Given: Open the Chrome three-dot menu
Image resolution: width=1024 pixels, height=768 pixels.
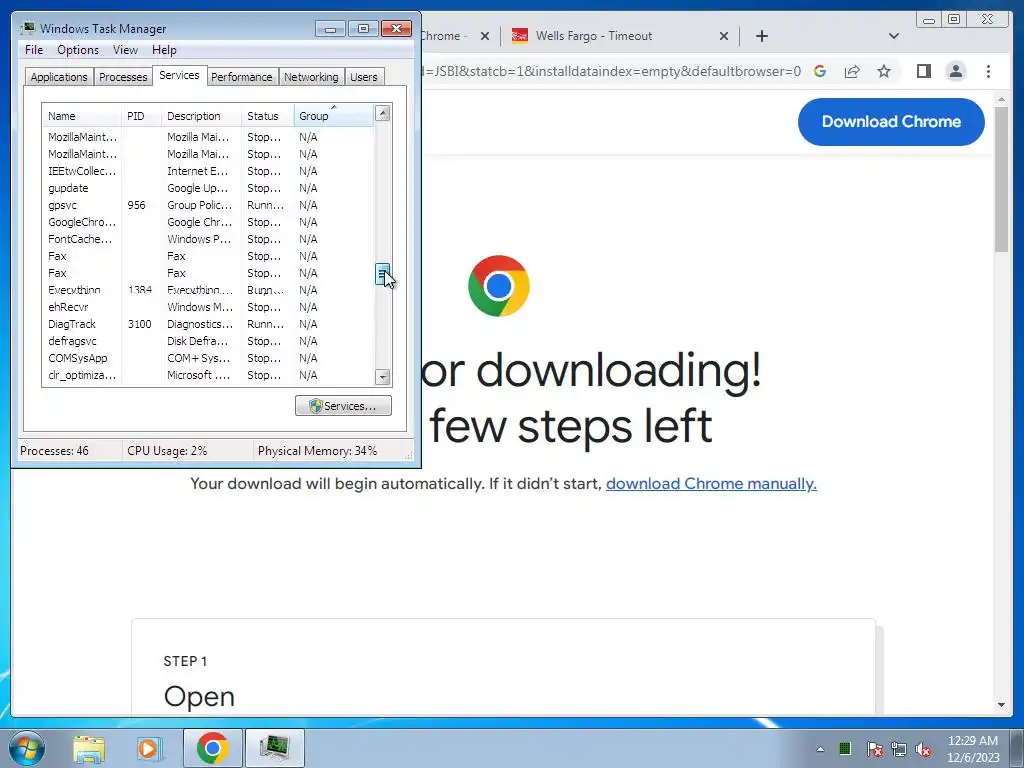Looking at the screenshot, I should point(988,71).
